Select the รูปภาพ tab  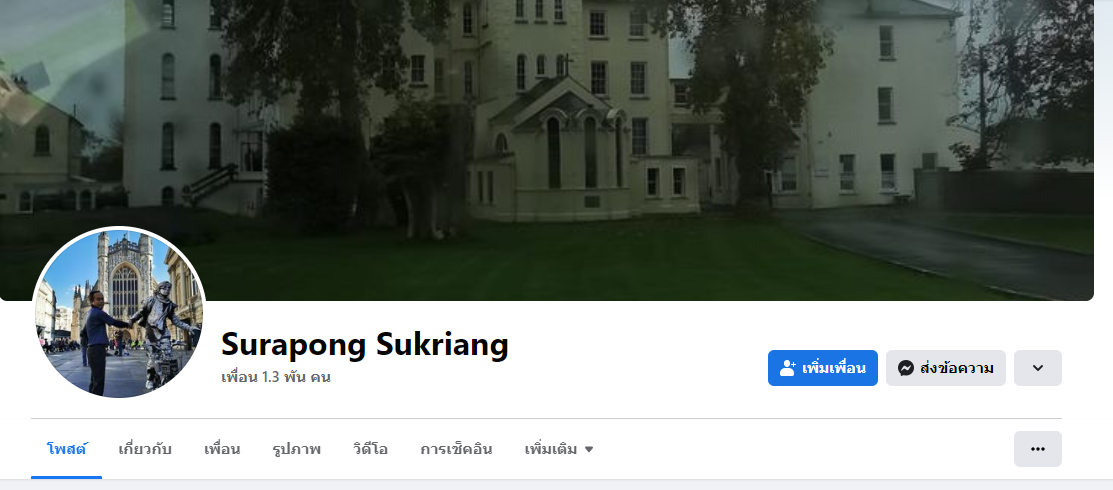(x=297, y=449)
